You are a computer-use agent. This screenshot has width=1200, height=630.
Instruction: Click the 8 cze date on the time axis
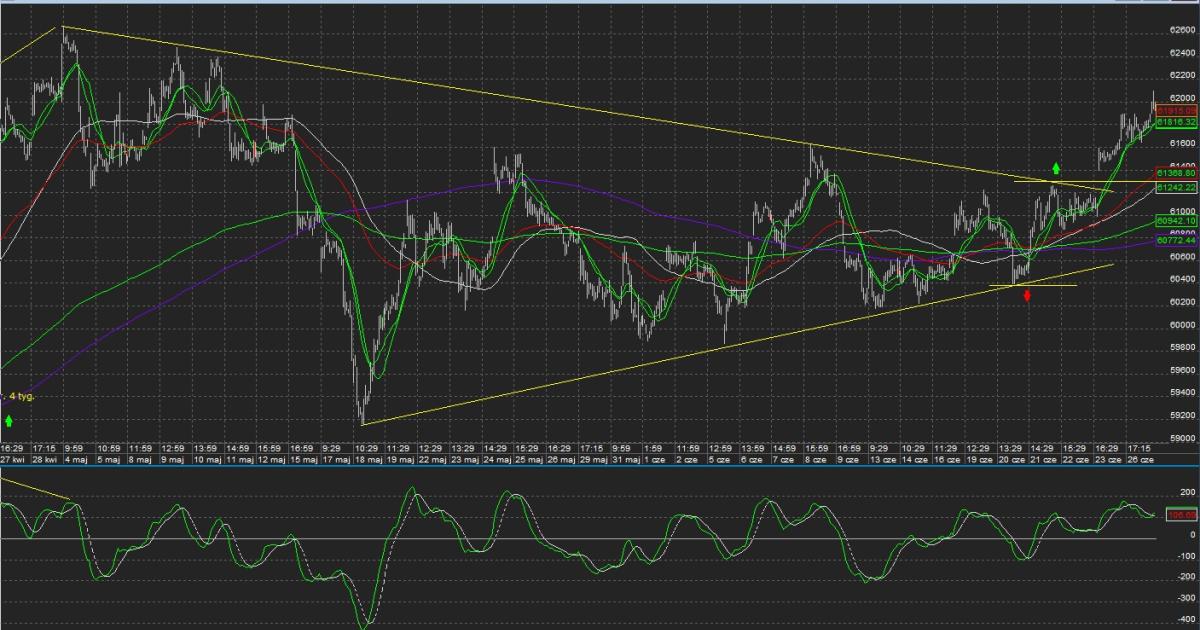tap(814, 460)
